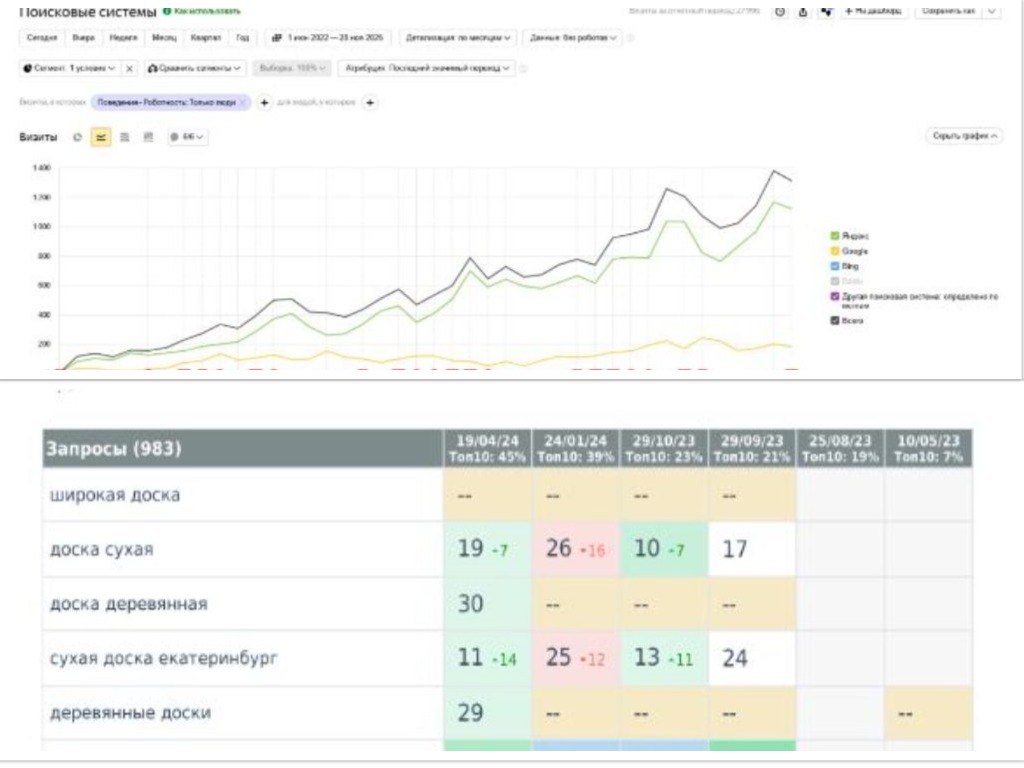The image size is (1024, 768).
Task: Toggle the Bing series checkbox in legend
Action: tap(836, 266)
